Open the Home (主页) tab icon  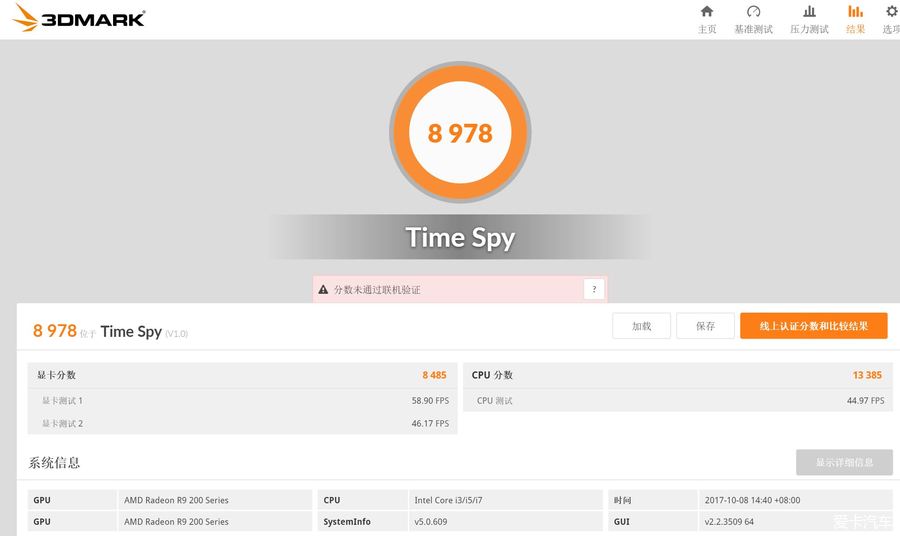[707, 11]
